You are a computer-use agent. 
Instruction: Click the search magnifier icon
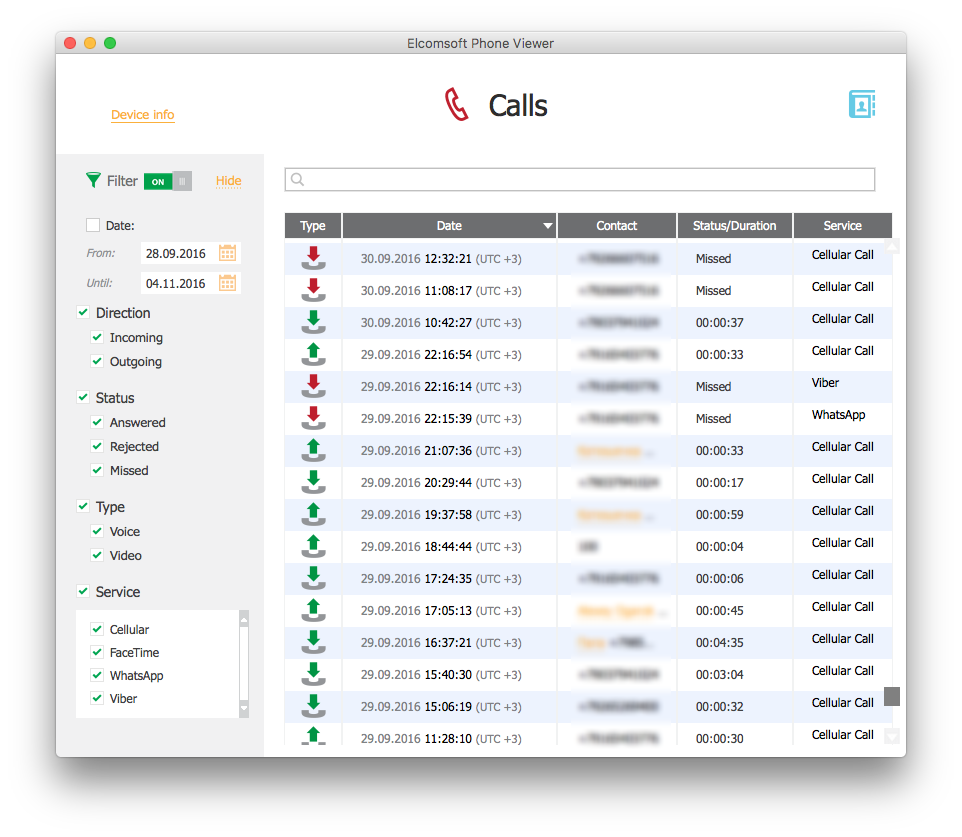(x=297, y=180)
